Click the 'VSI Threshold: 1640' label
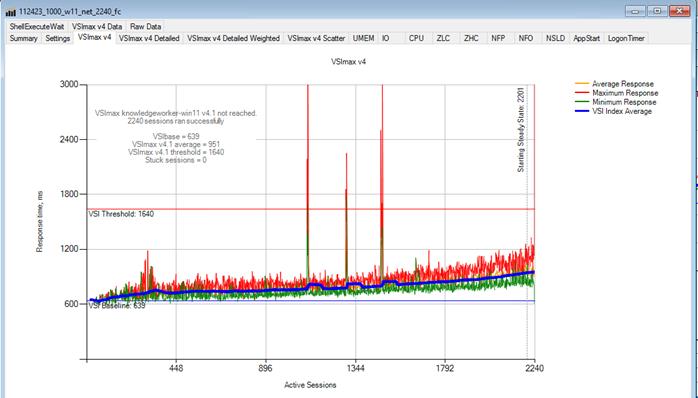698x398 pixels. point(121,214)
